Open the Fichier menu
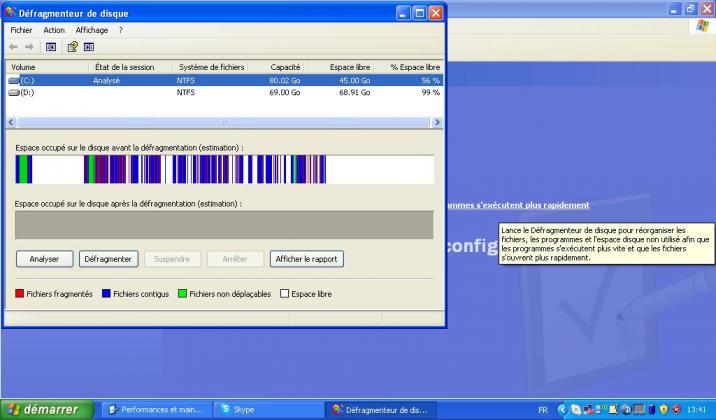Image resolution: width=716 pixels, height=420 pixels. (x=21, y=30)
